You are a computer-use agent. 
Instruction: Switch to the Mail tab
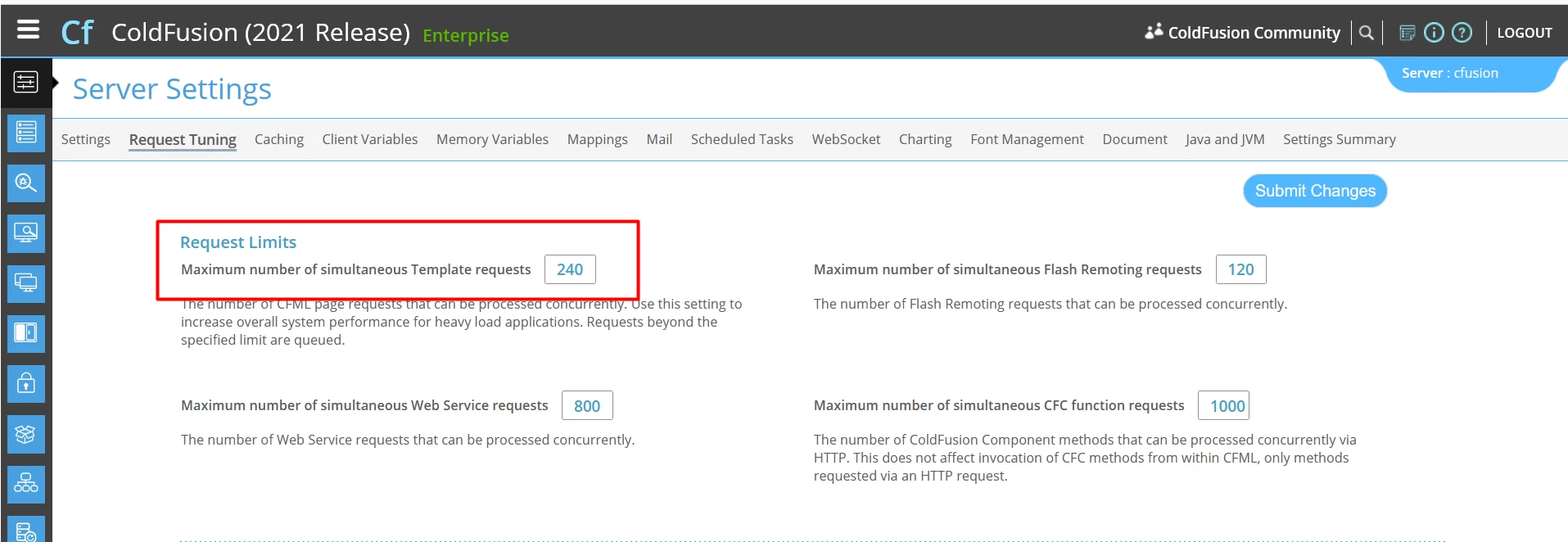click(659, 139)
